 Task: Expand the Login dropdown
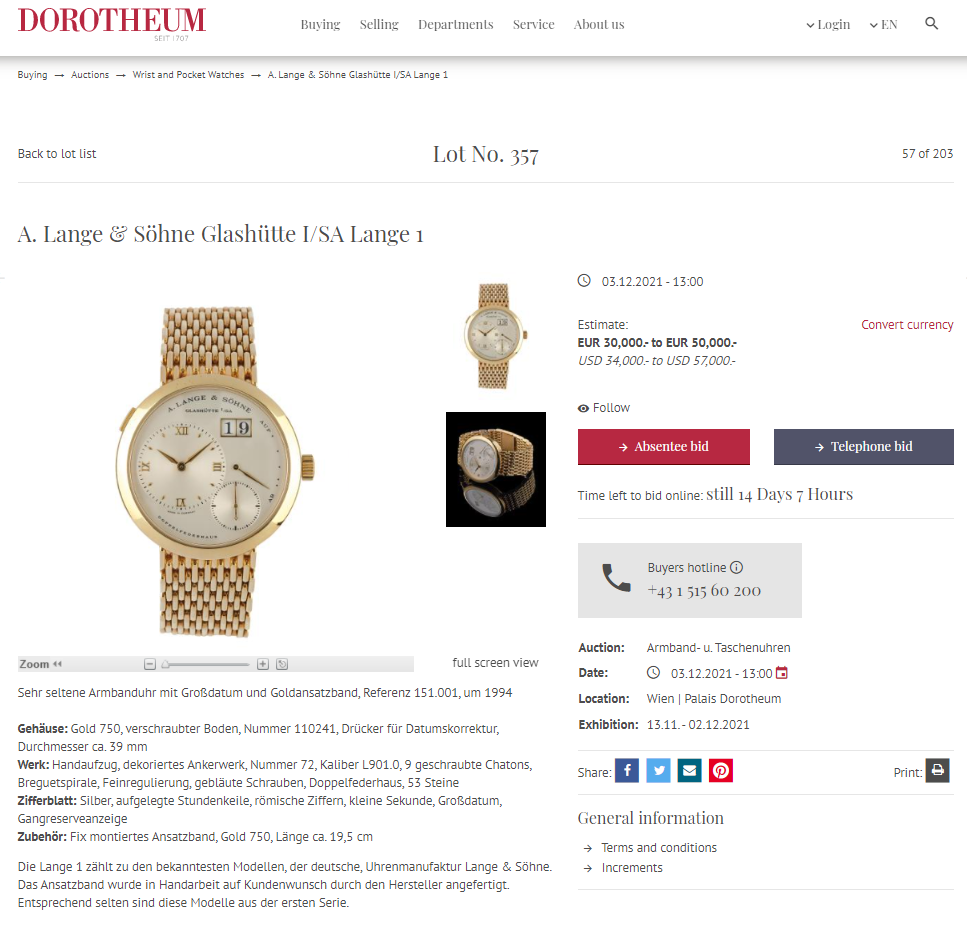[828, 25]
